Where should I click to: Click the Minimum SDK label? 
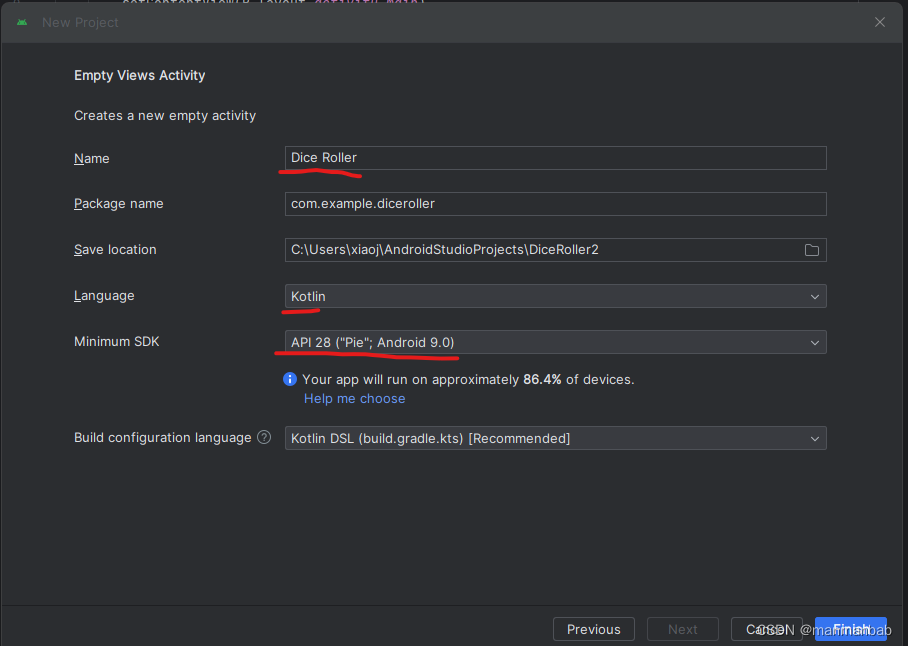116,342
